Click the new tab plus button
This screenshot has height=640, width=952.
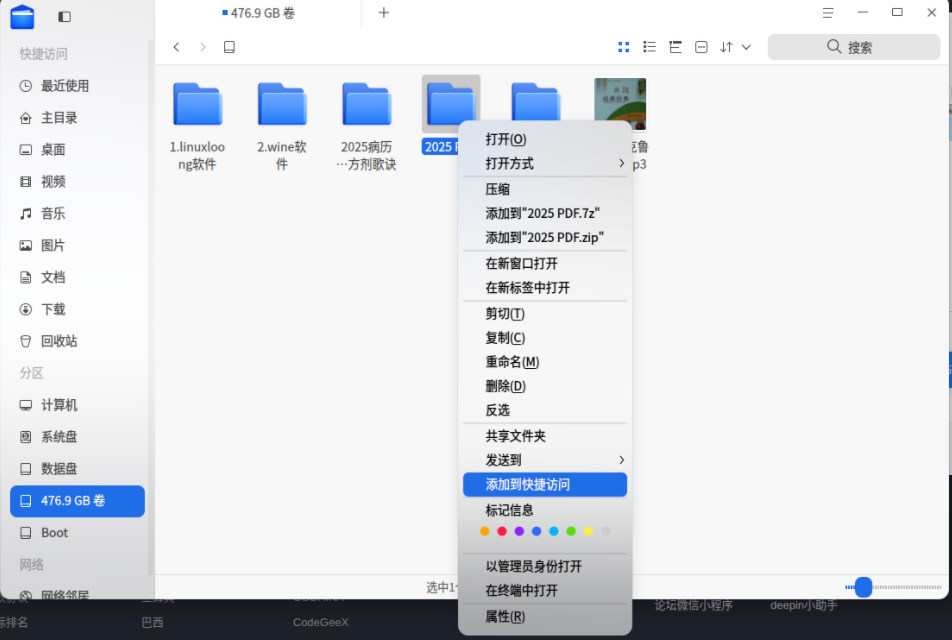[384, 13]
